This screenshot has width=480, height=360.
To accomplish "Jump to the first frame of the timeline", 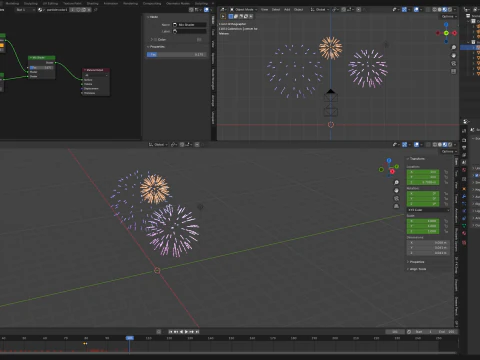I will pyautogui.click(x=171, y=332).
